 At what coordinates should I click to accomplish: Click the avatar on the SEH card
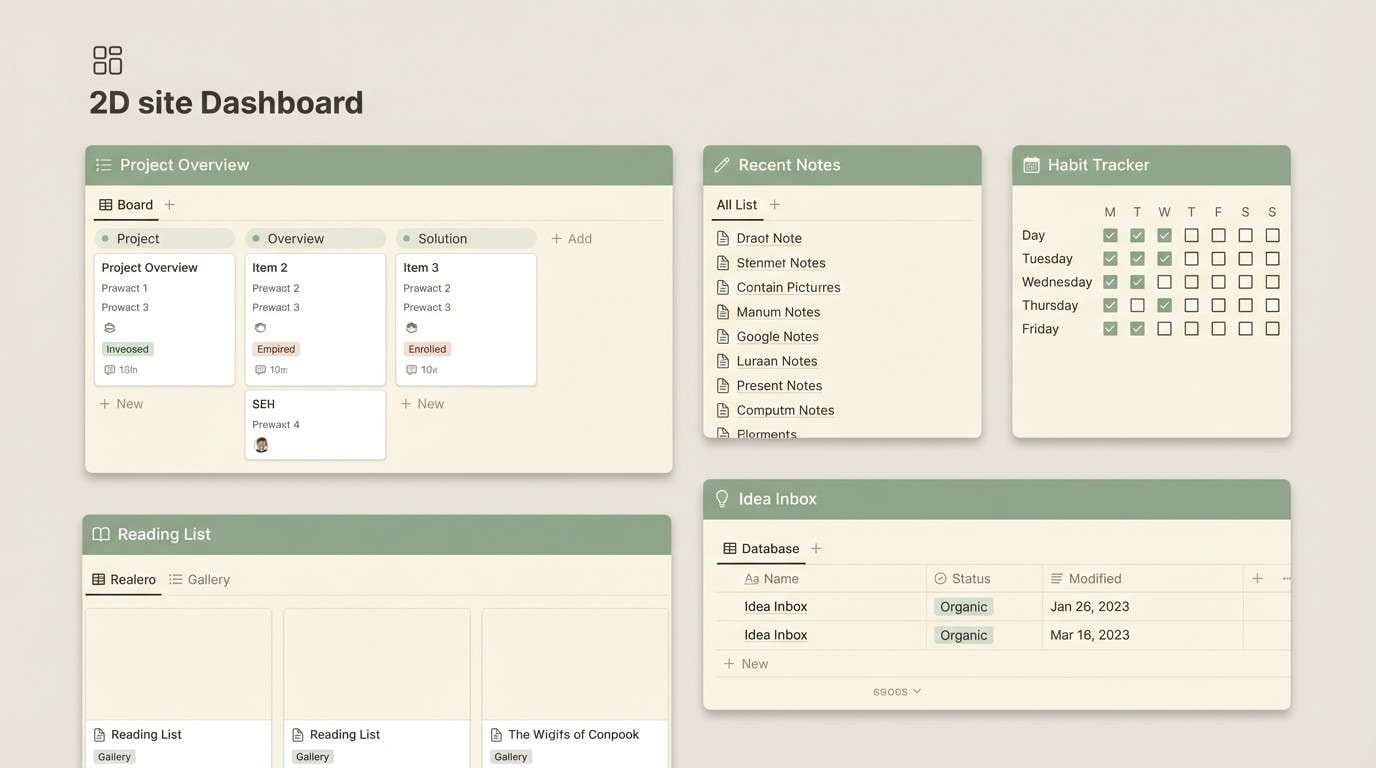[260, 443]
